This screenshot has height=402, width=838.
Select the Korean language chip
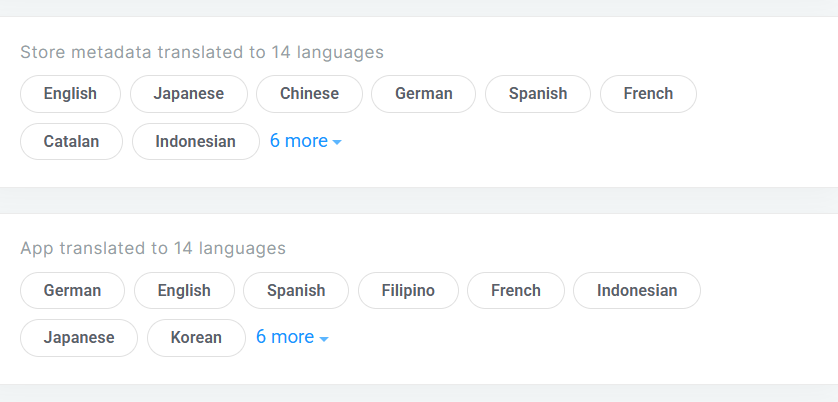tap(196, 338)
